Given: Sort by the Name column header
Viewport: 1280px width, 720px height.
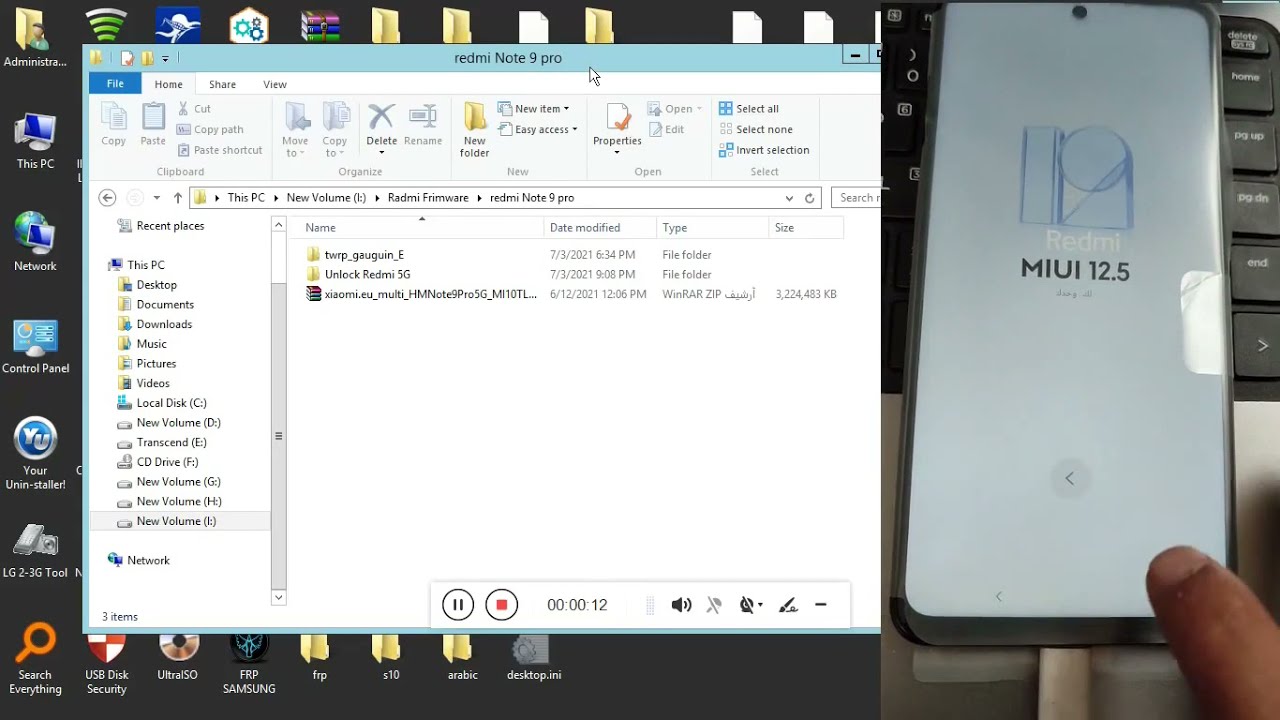Looking at the screenshot, I should tap(420, 228).
